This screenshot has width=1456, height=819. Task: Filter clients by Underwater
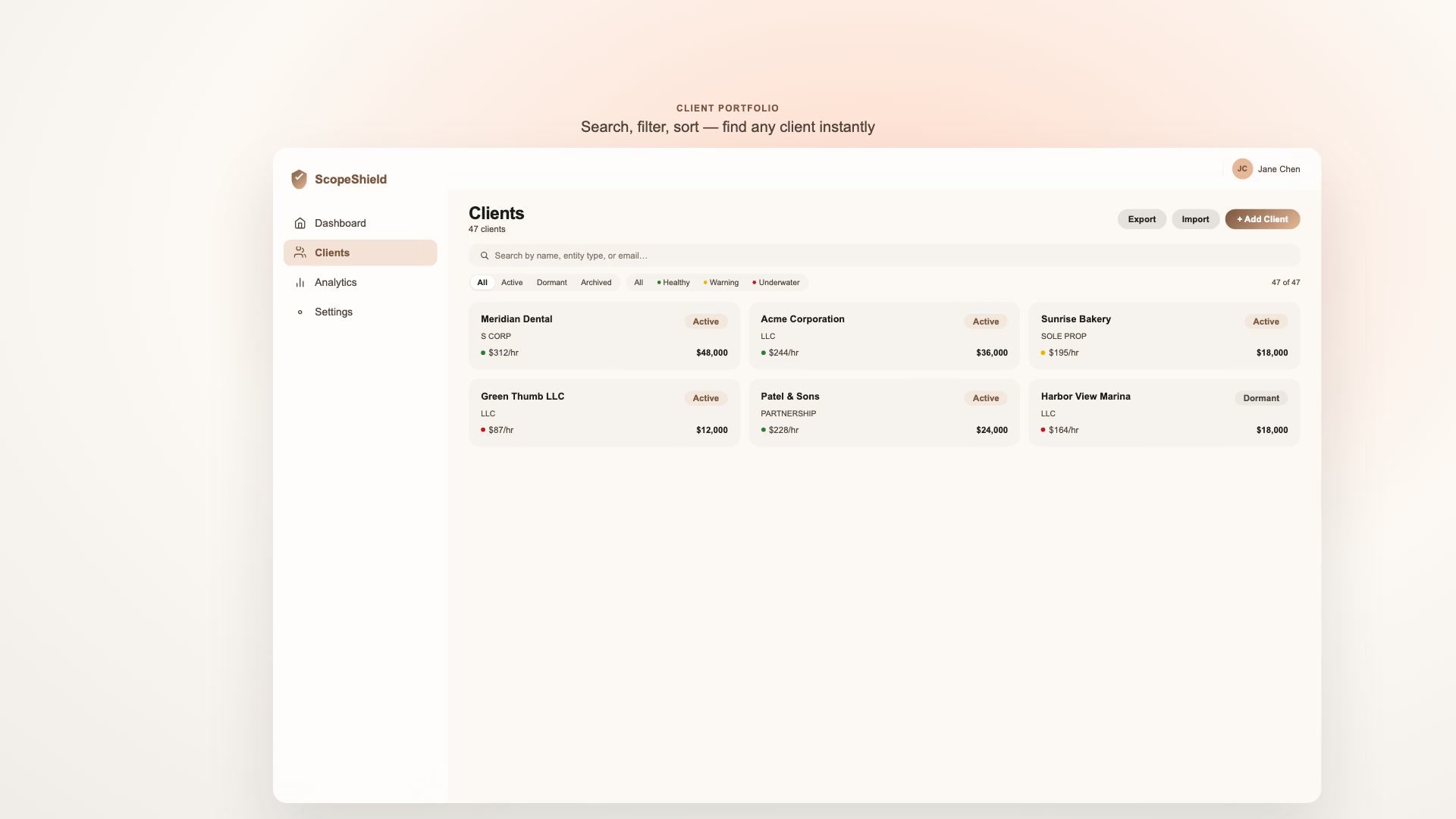[777, 283]
